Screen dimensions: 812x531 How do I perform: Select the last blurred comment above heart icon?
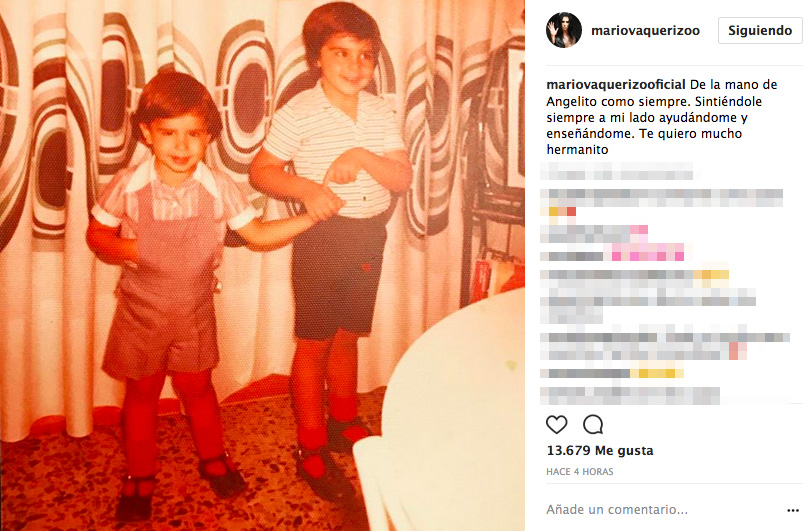[x=630, y=396]
